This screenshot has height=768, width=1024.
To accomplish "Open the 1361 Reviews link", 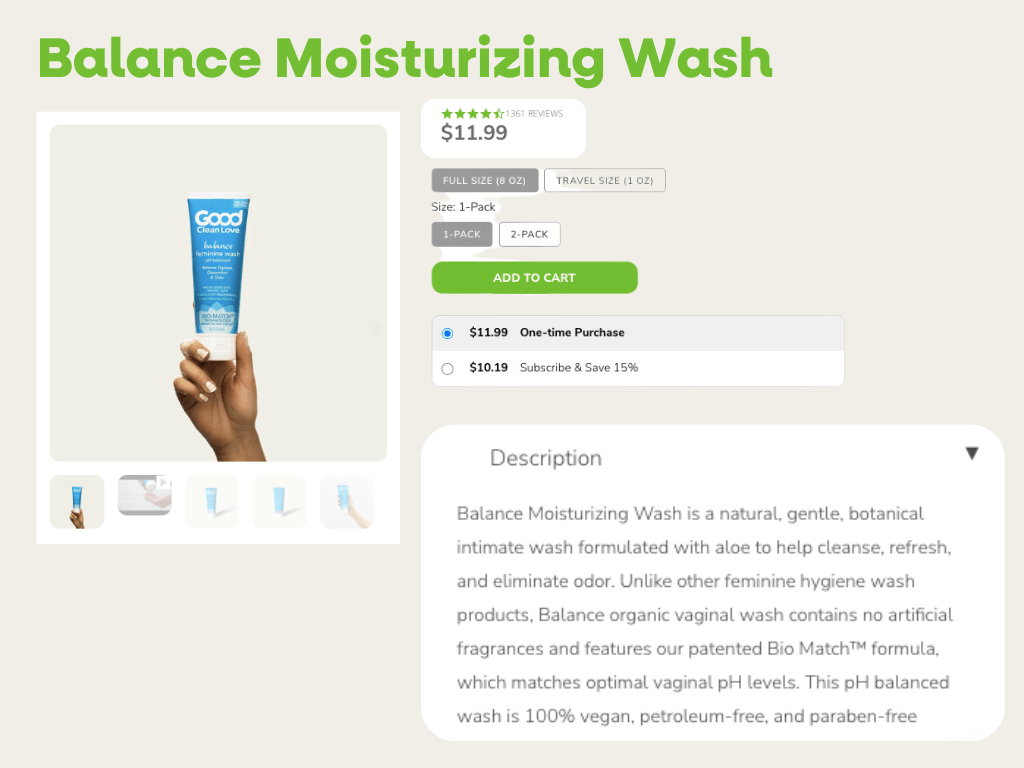I will click(534, 114).
